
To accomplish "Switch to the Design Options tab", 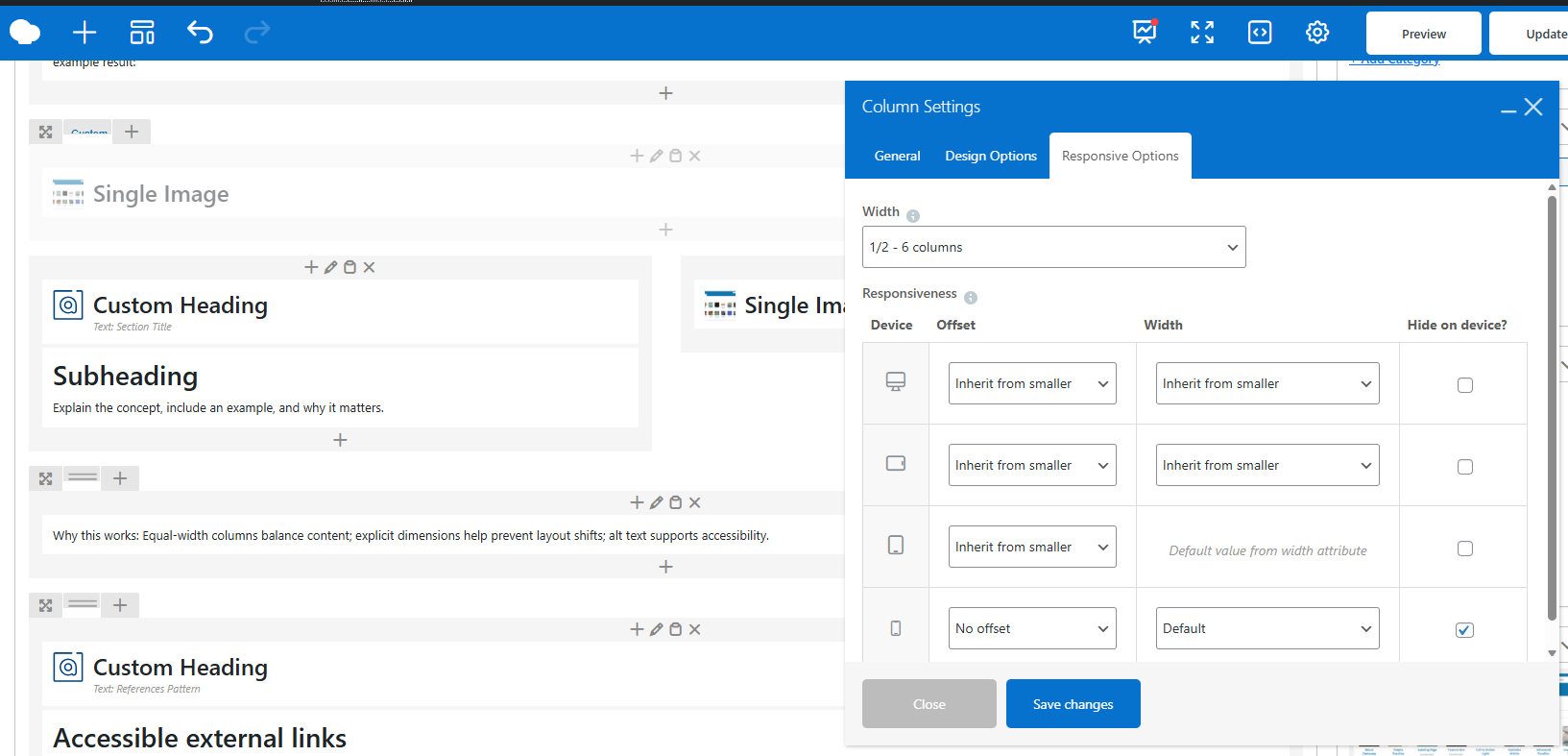I will click(990, 156).
